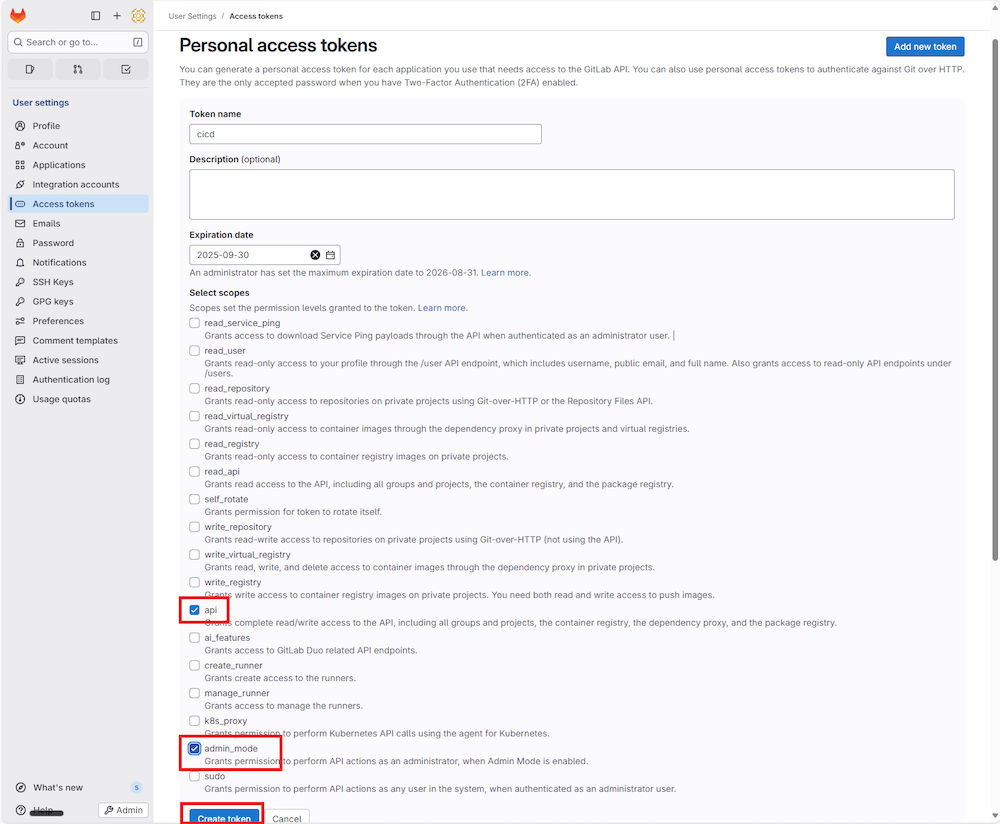This screenshot has height=824, width=1000.
Task: Uncheck the api scope
Action: coord(194,609)
